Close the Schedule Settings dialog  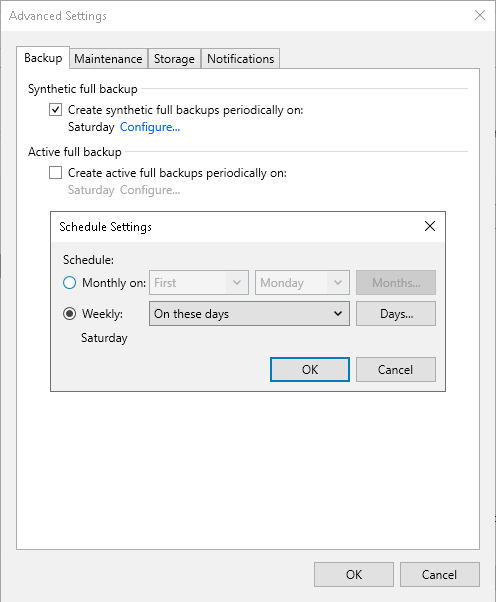(x=430, y=226)
